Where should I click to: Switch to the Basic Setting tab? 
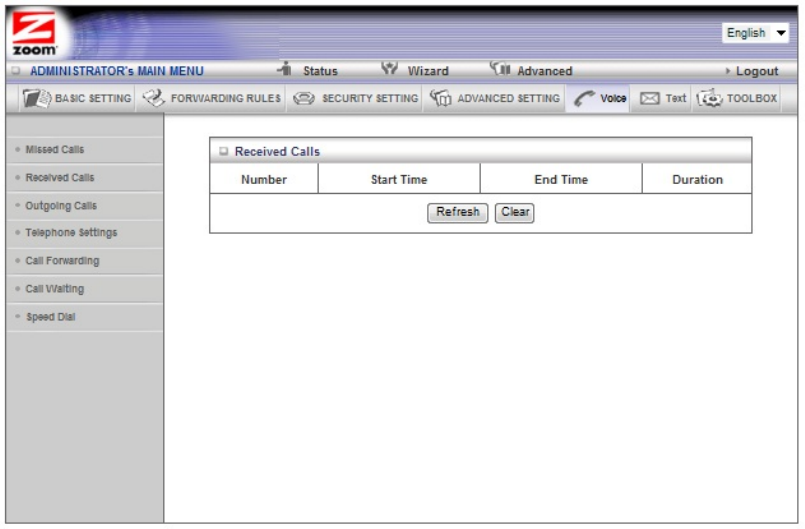pyautogui.click(x=77, y=98)
